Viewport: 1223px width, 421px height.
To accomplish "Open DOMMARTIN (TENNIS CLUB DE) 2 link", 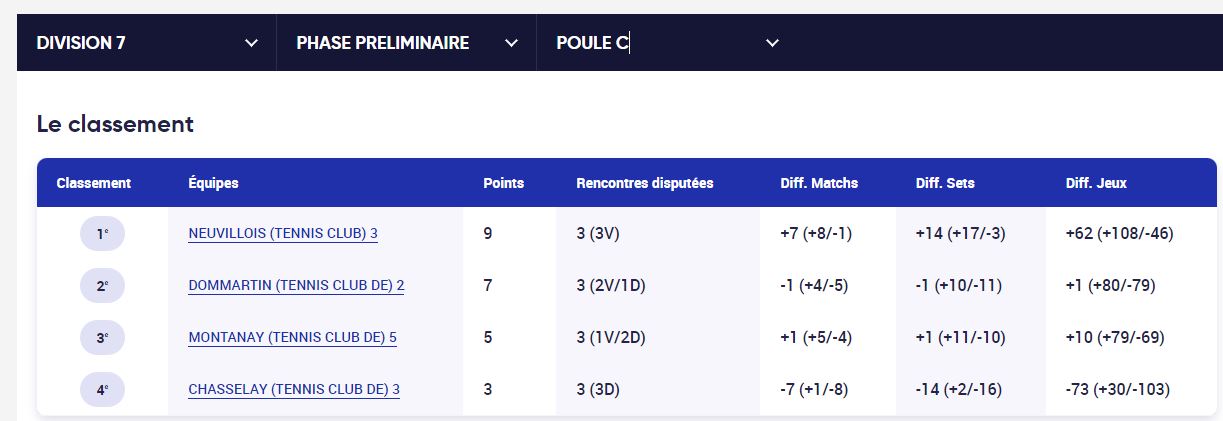I will click(x=296, y=286).
